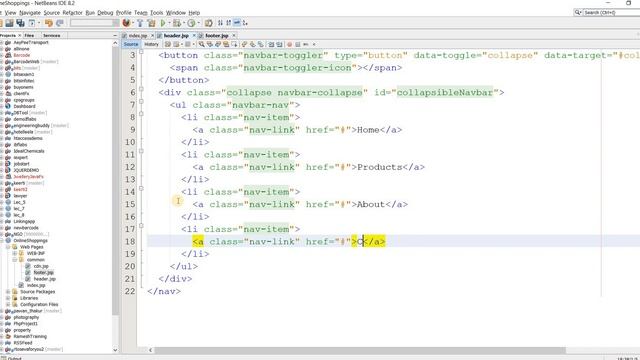Click the Stop Macro Recording icon

coord(298,44)
